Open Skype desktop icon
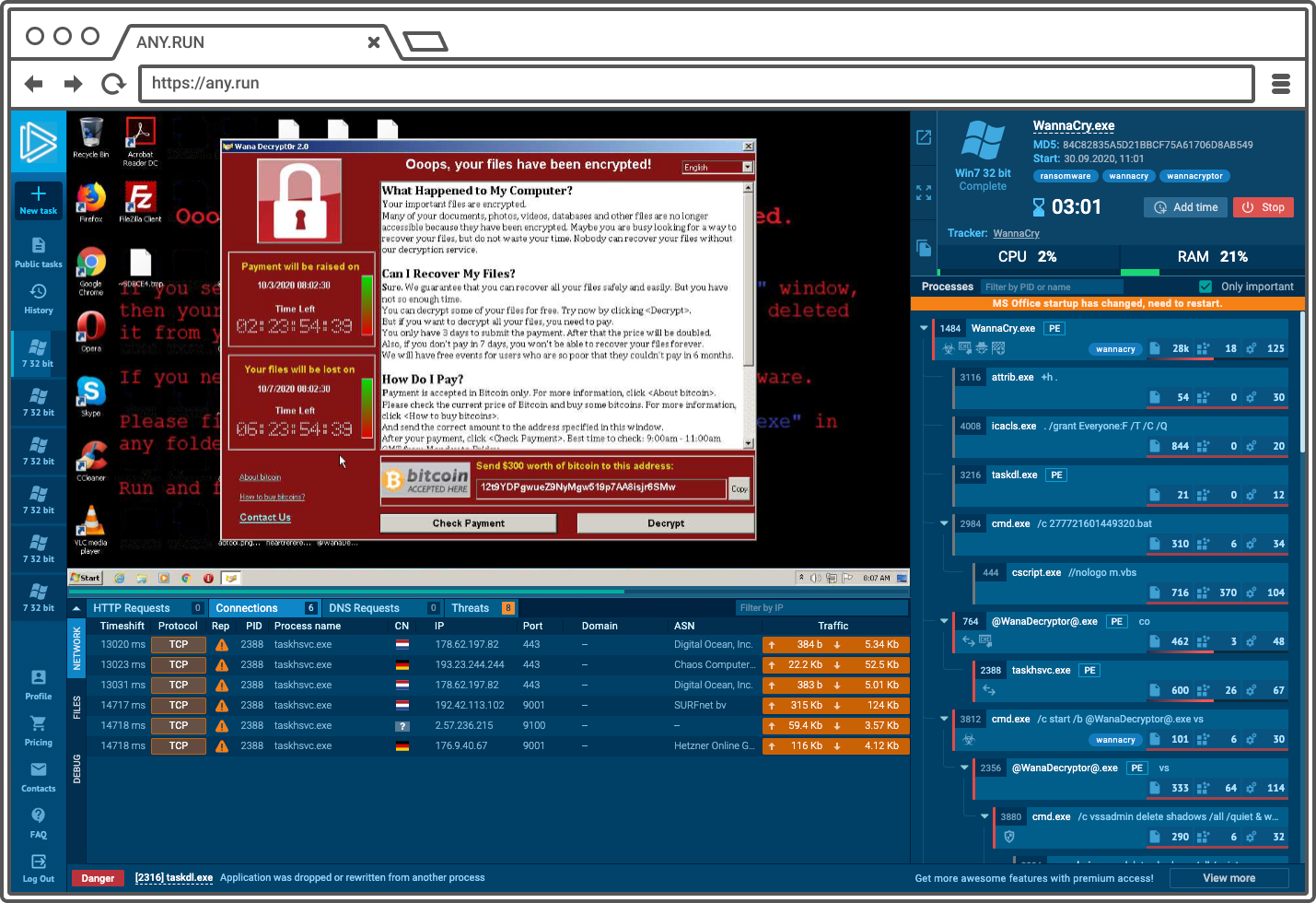This screenshot has width=1316, height=903. point(91,396)
